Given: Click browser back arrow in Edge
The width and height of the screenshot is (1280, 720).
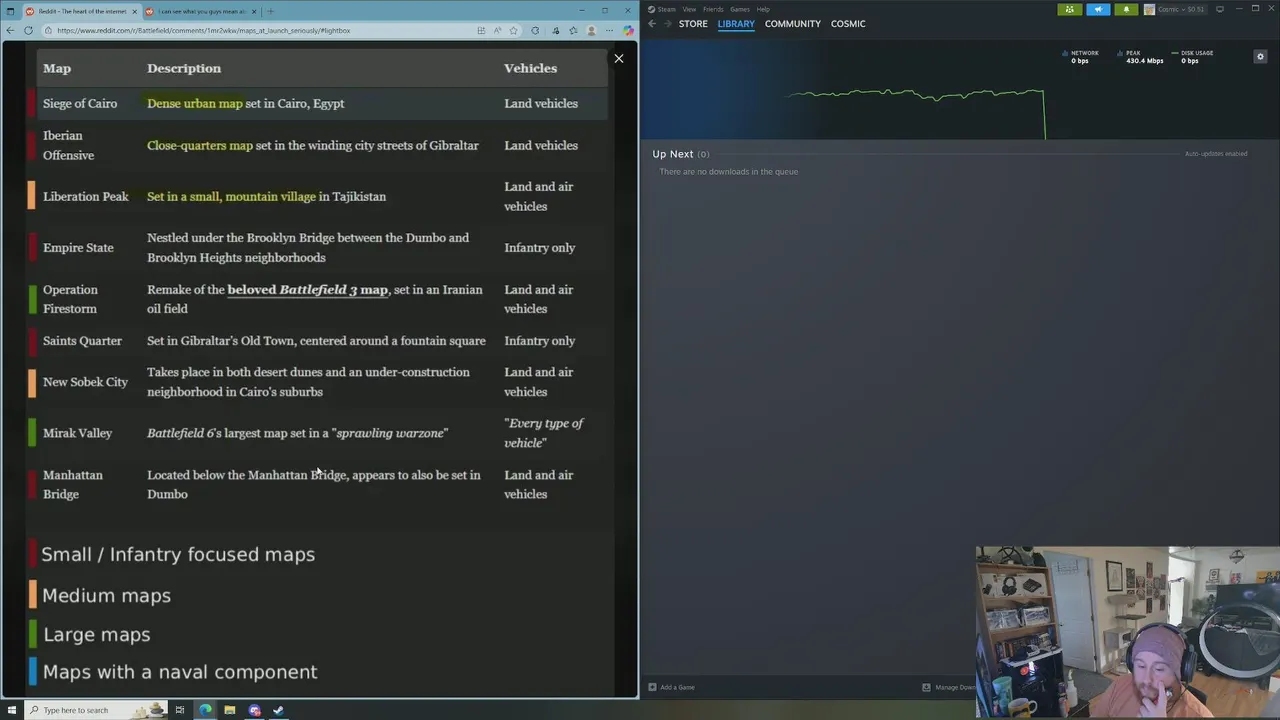Looking at the screenshot, I should click(x=10, y=30).
